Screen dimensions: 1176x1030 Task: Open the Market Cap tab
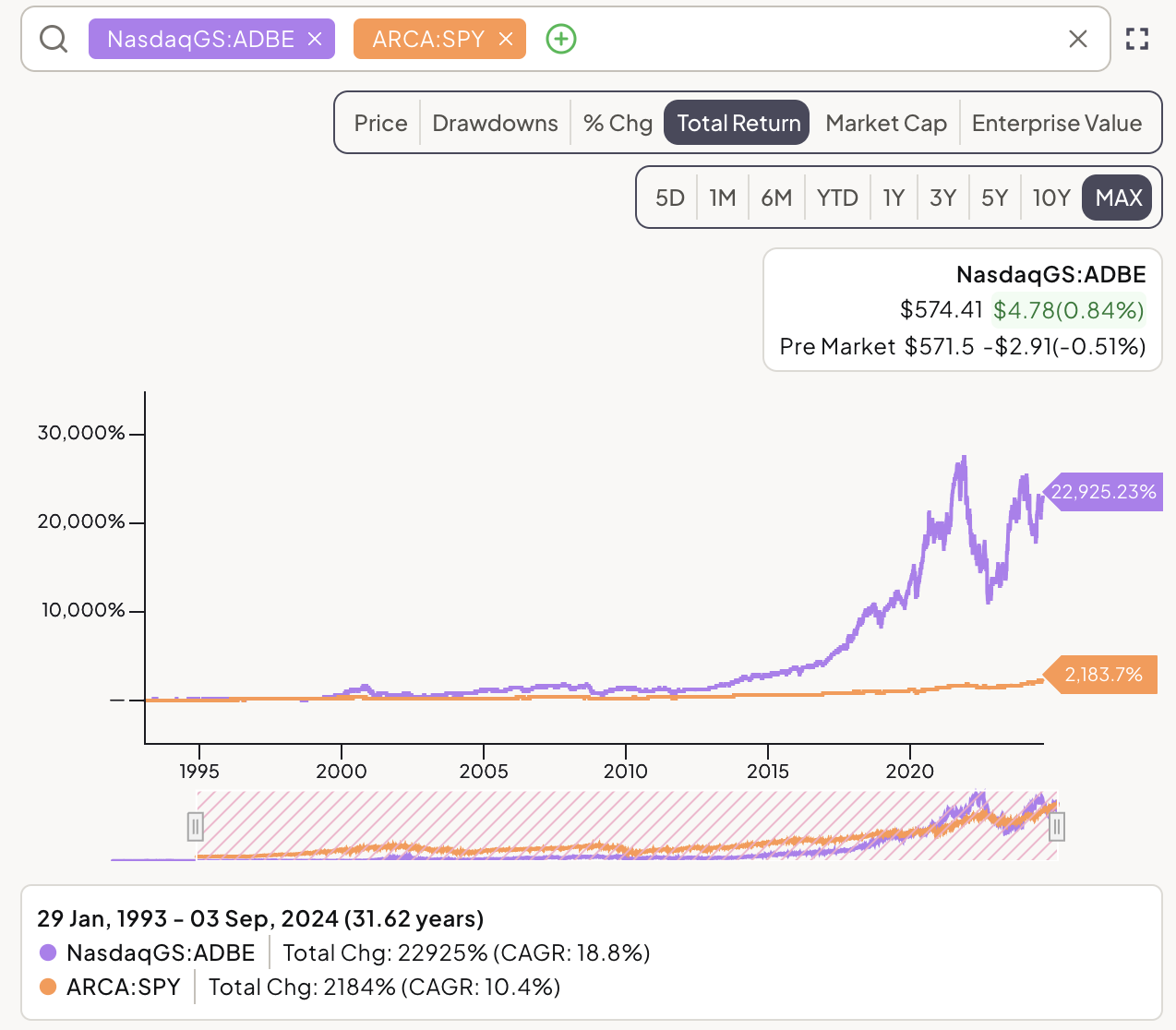tap(886, 123)
